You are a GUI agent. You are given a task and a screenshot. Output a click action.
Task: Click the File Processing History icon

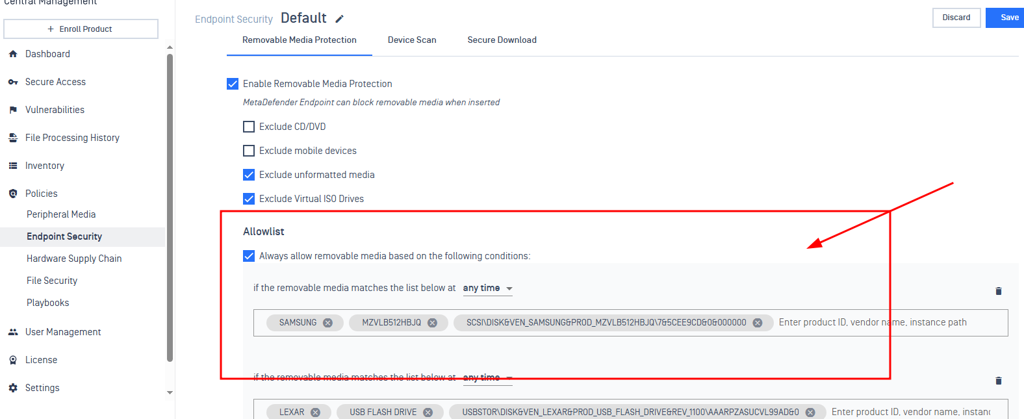click(12, 138)
